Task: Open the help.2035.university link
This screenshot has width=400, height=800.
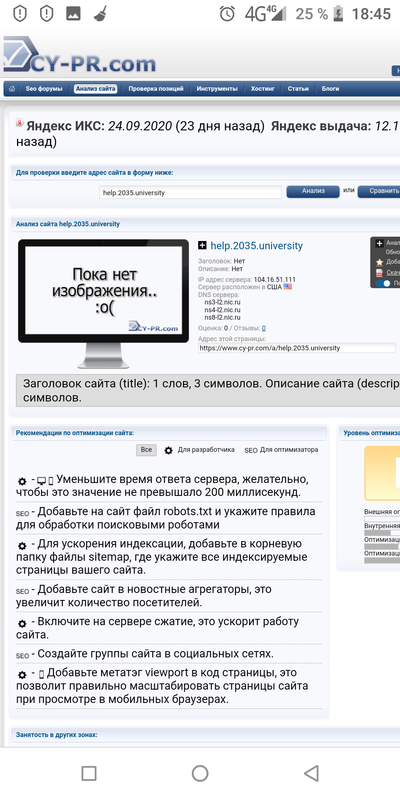Action: pos(257,245)
